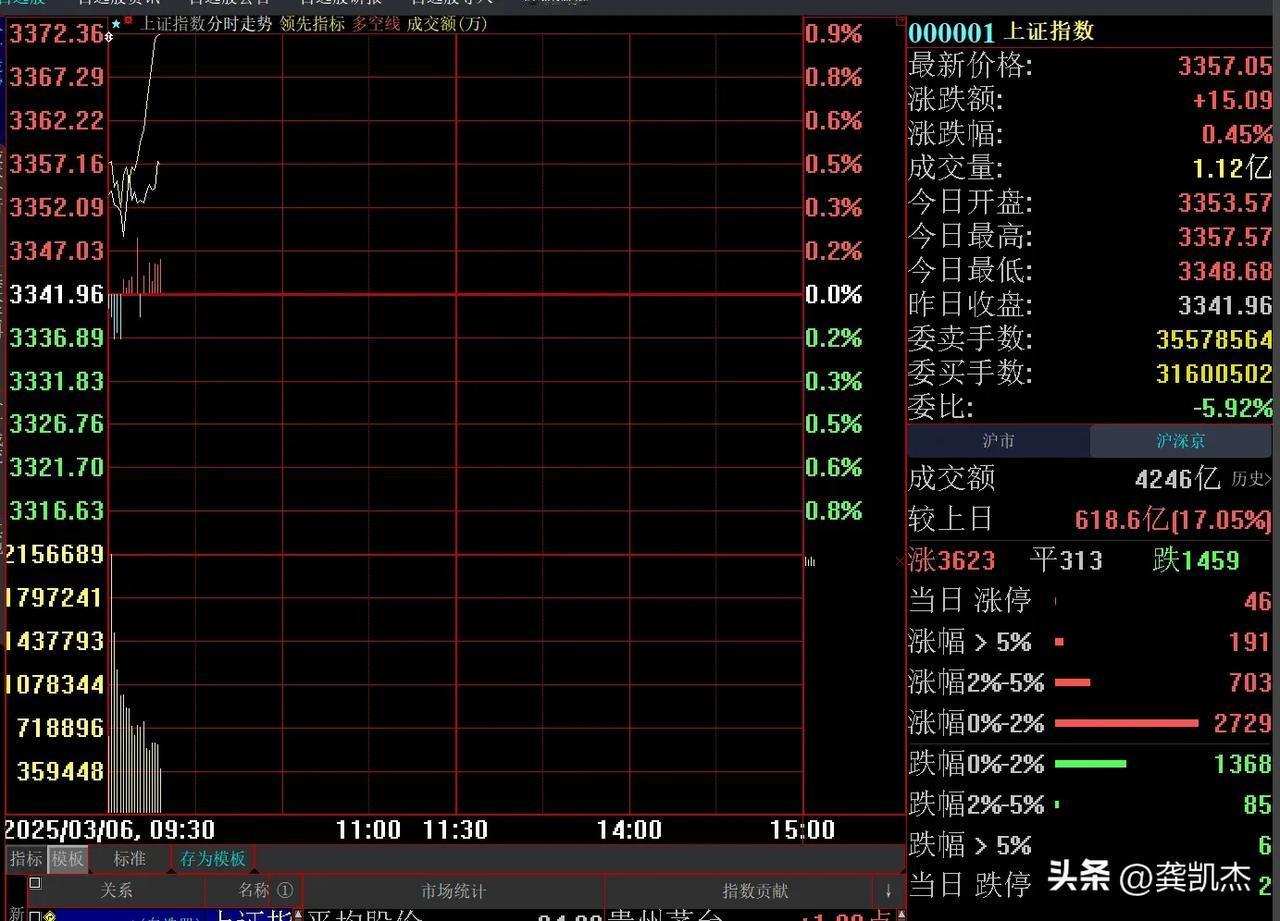Click the 存为模板 button
The width and height of the screenshot is (1280, 921).
(x=213, y=858)
